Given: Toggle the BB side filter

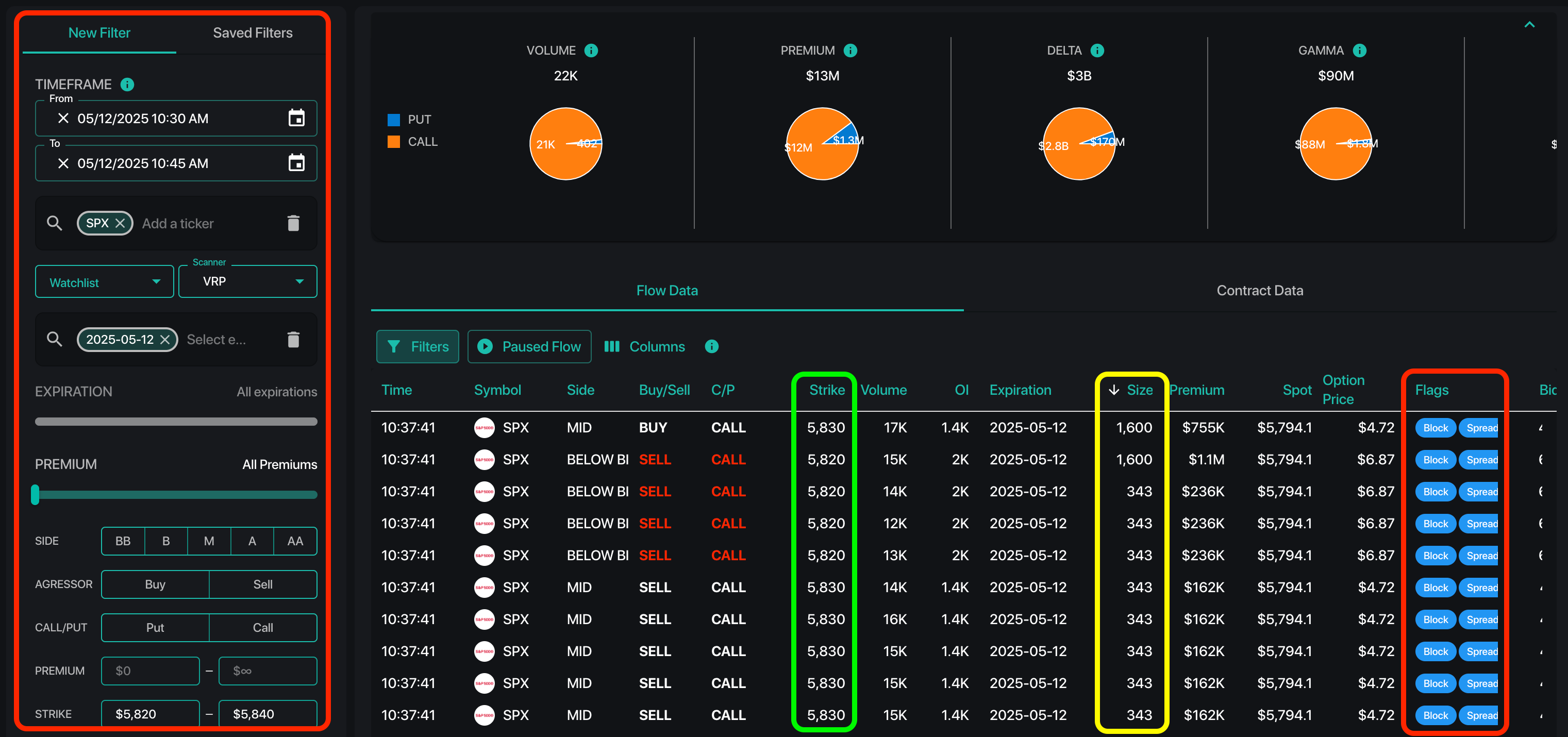Looking at the screenshot, I should (x=123, y=541).
